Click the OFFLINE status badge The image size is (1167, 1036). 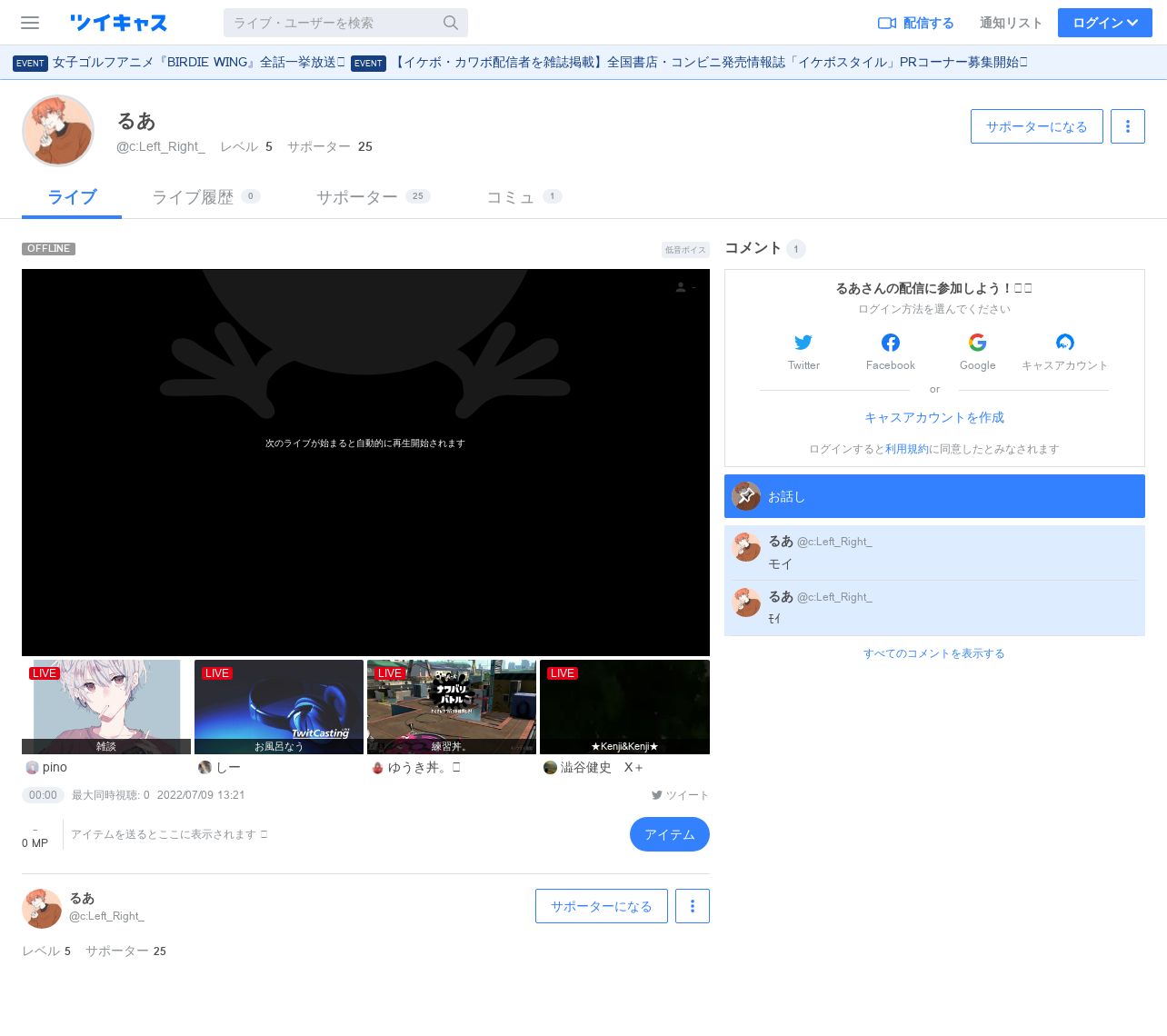click(48, 249)
